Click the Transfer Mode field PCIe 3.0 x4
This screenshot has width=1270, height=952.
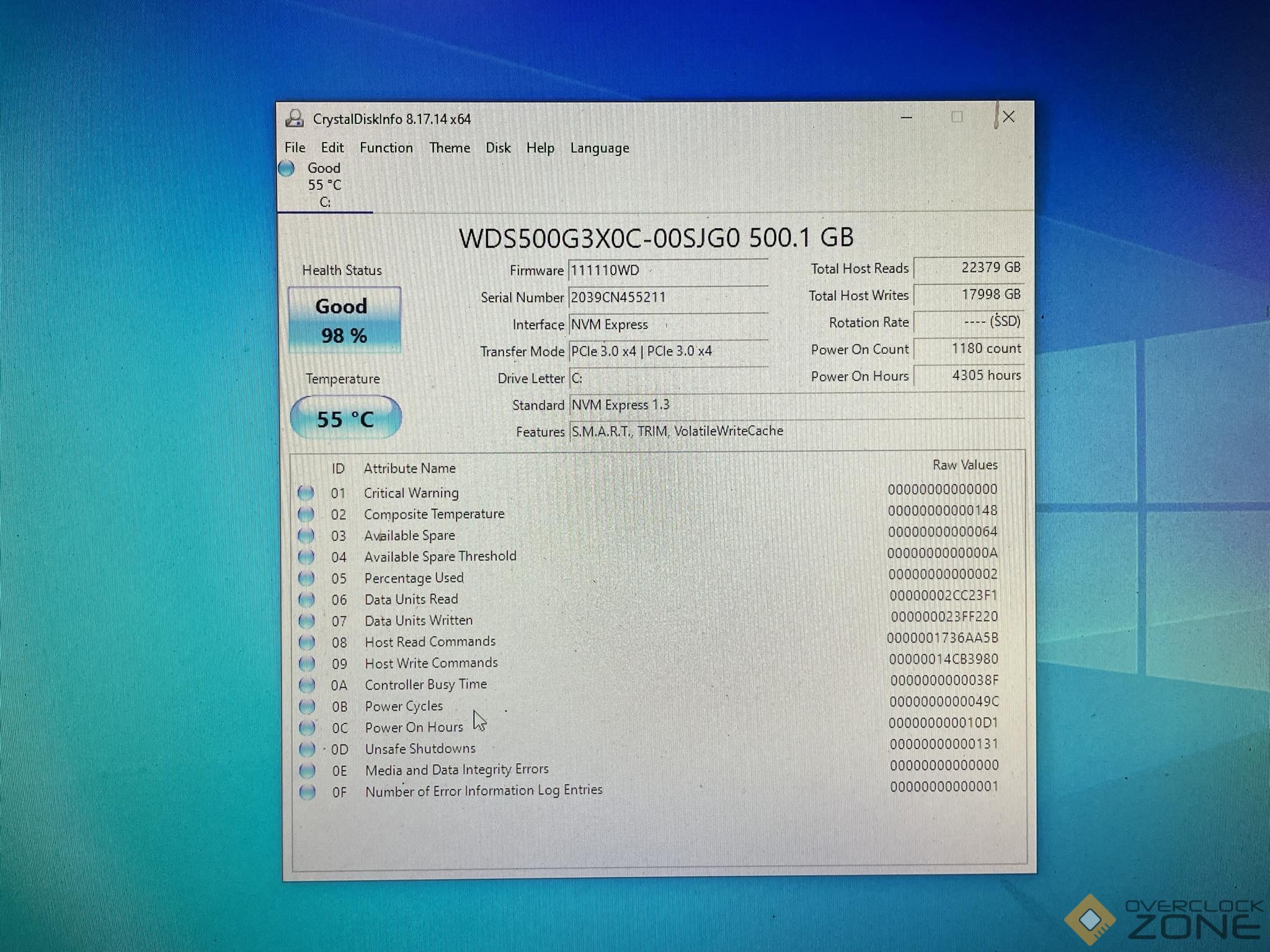pyautogui.click(x=668, y=351)
